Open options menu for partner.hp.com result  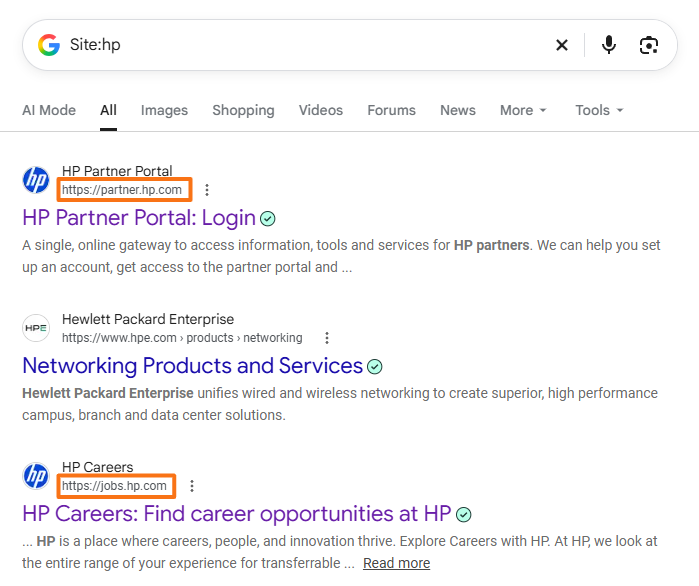[207, 190]
